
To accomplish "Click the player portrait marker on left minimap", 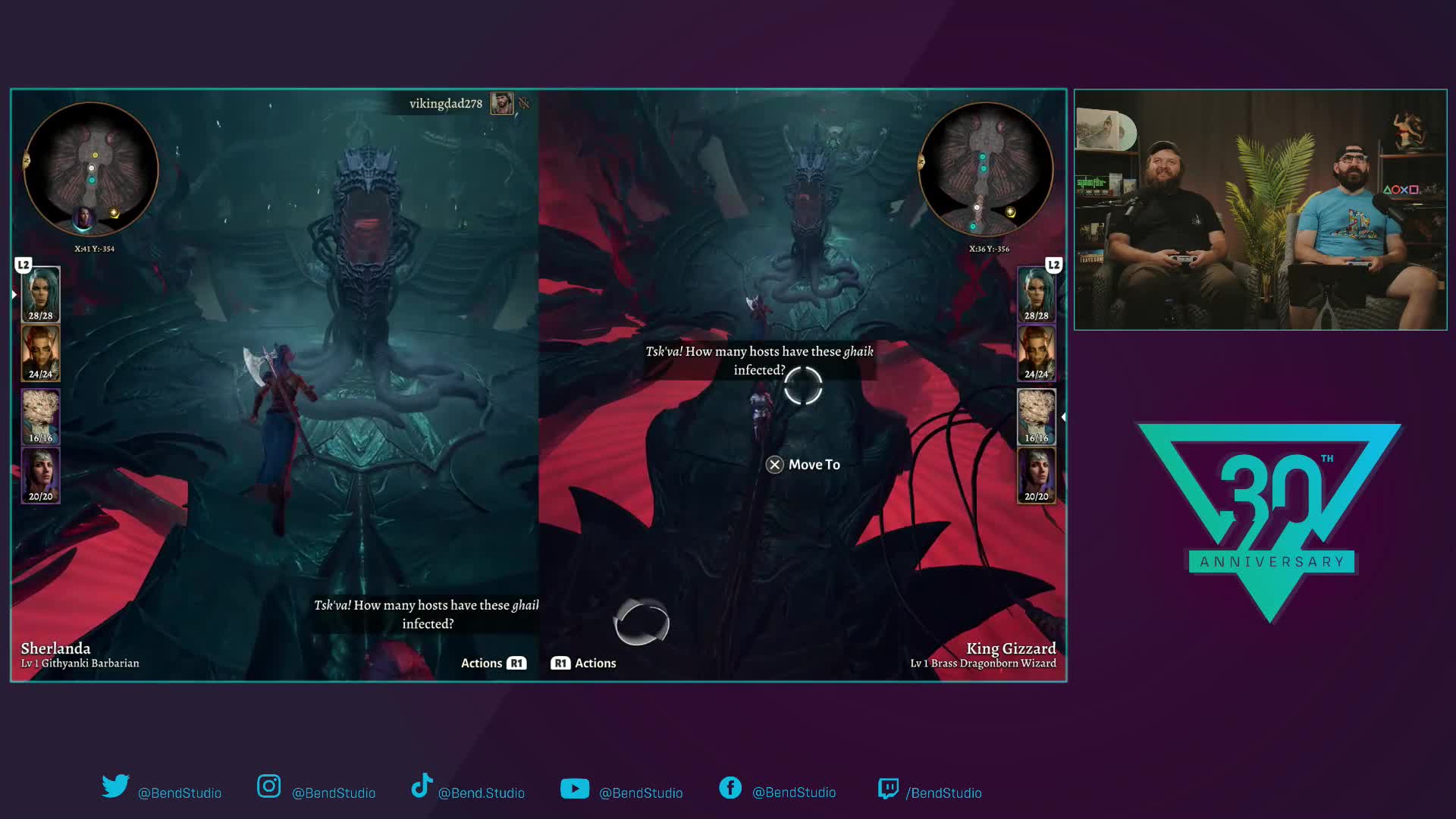I will click(83, 218).
